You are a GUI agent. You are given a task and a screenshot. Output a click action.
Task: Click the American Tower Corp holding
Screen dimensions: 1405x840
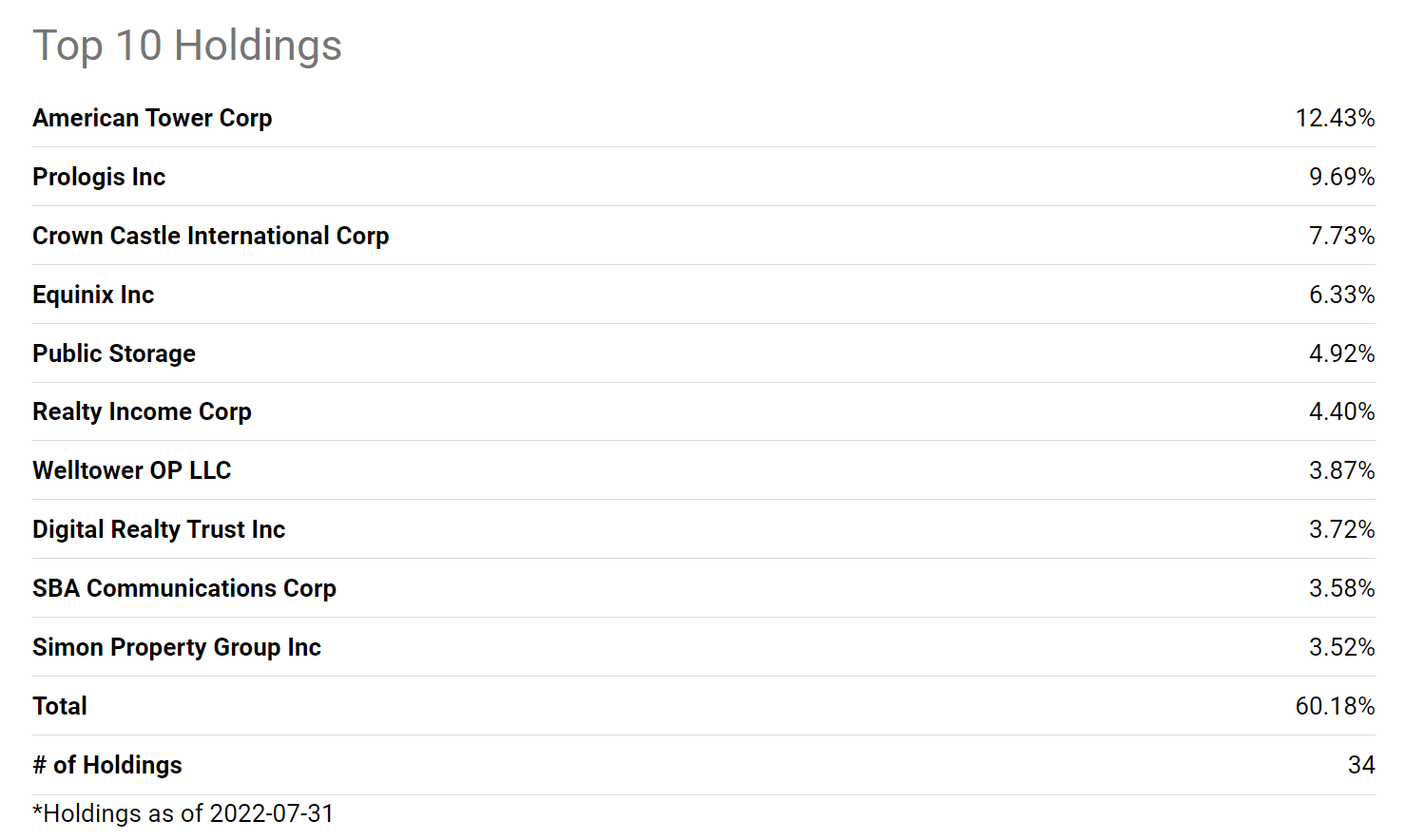(x=152, y=118)
